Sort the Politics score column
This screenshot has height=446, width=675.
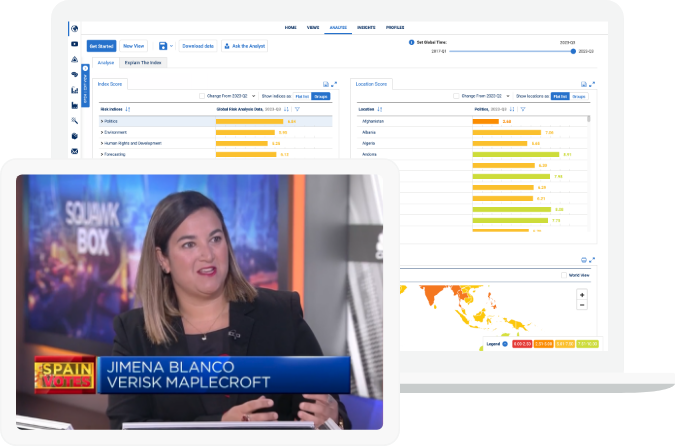[512, 109]
